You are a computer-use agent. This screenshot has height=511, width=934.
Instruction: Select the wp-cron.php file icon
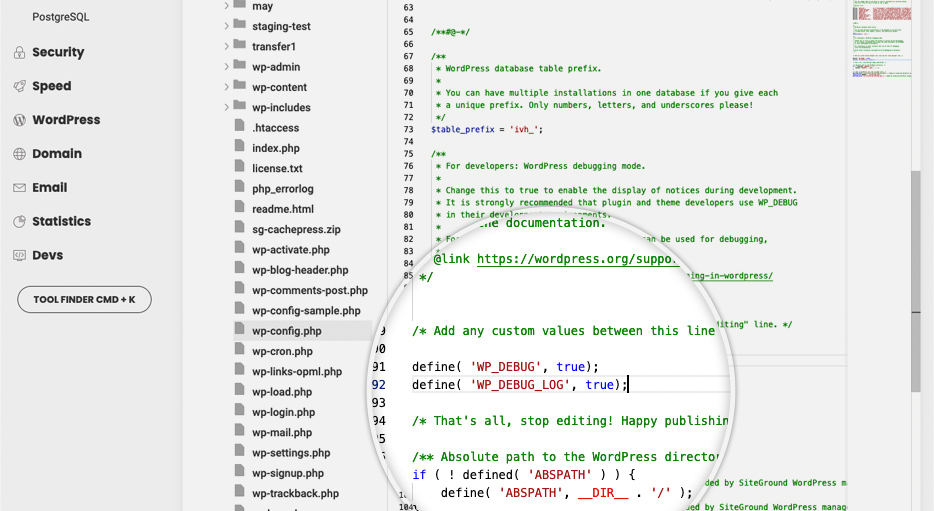pyautogui.click(x=239, y=348)
